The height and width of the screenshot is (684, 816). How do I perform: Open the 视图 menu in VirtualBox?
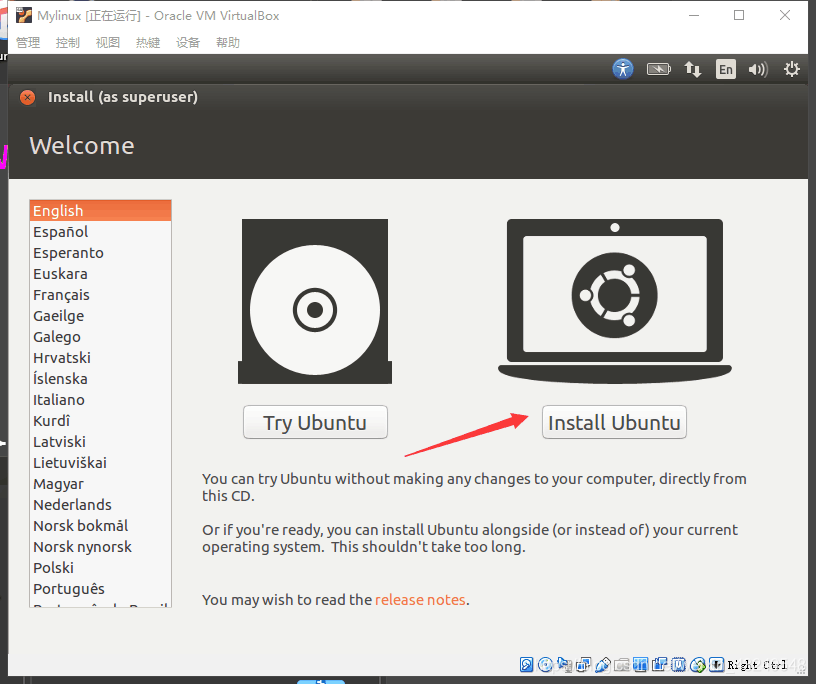click(x=108, y=42)
